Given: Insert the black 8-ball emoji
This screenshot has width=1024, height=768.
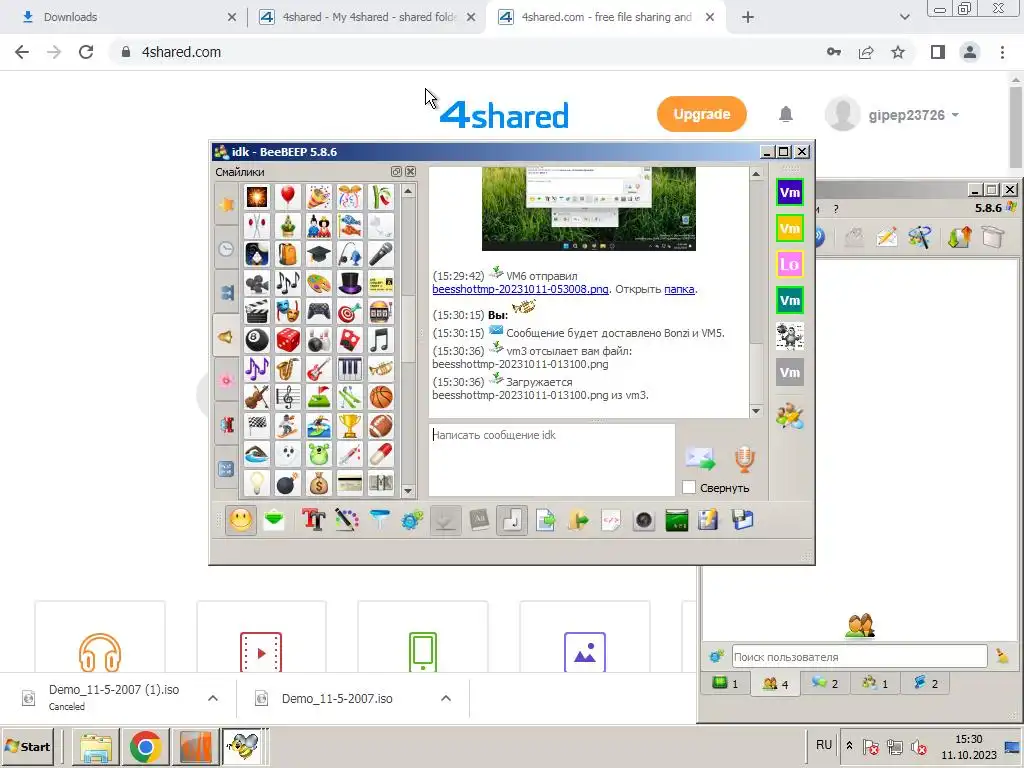Looking at the screenshot, I should pos(257,340).
